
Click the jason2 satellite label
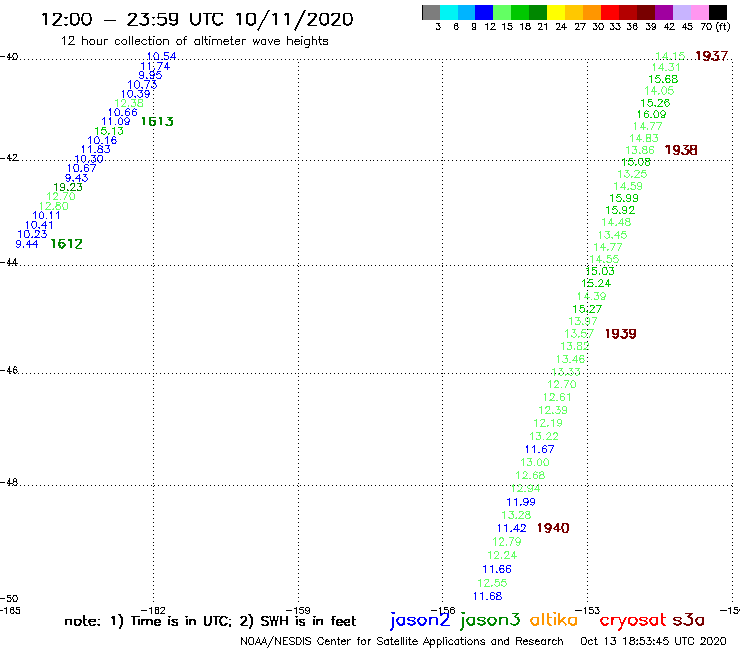[420, 621]
